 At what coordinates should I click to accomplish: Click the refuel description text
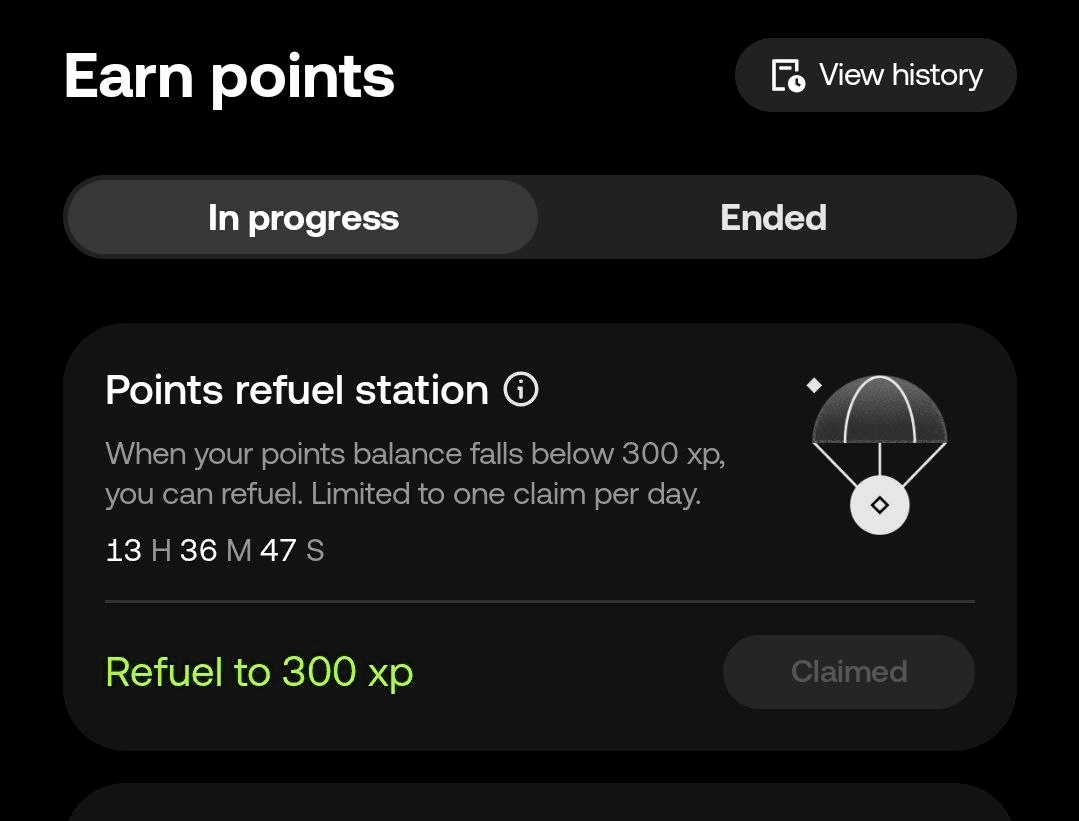[416, 473]
